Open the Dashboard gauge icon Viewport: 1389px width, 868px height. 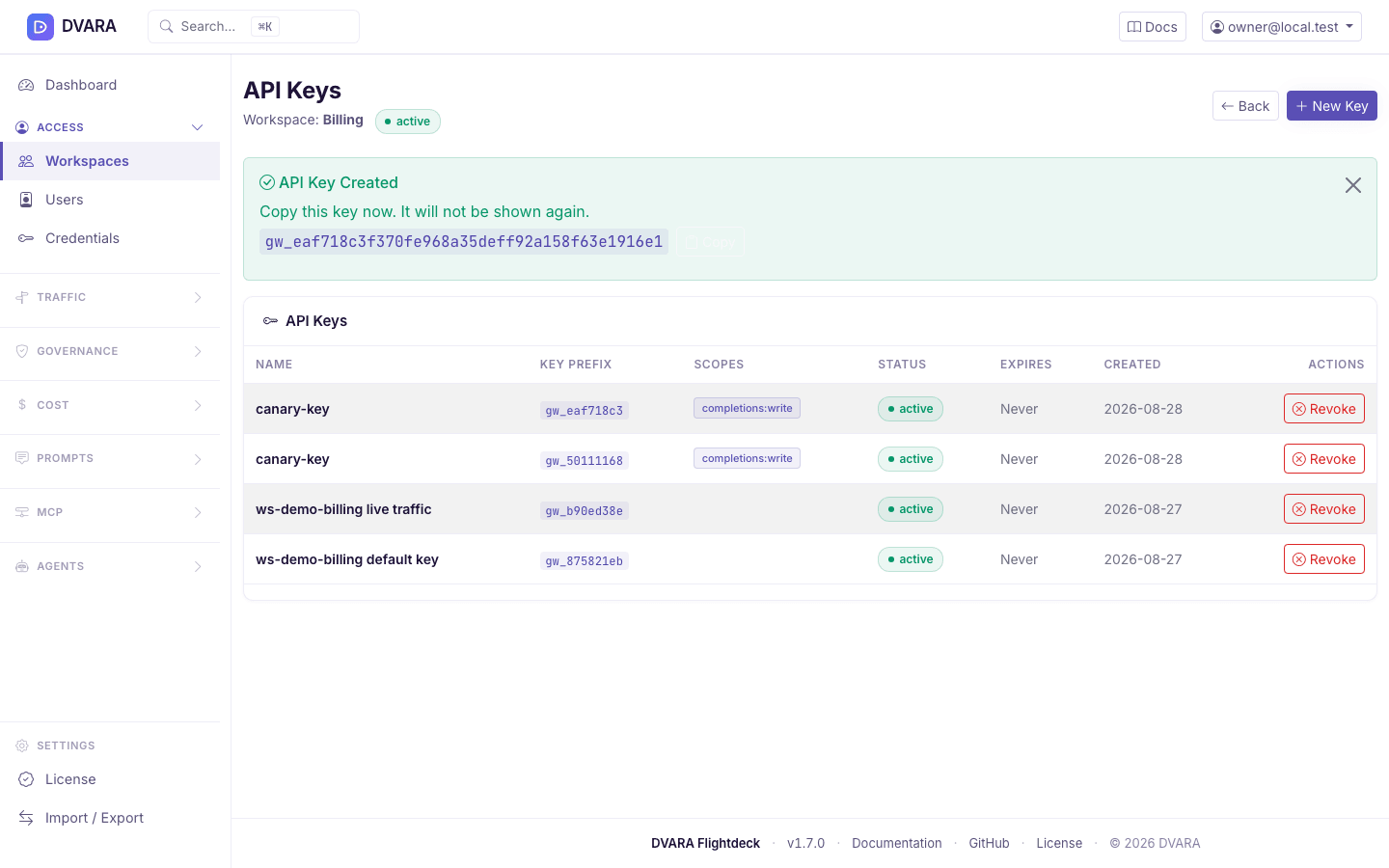(26, 85)
